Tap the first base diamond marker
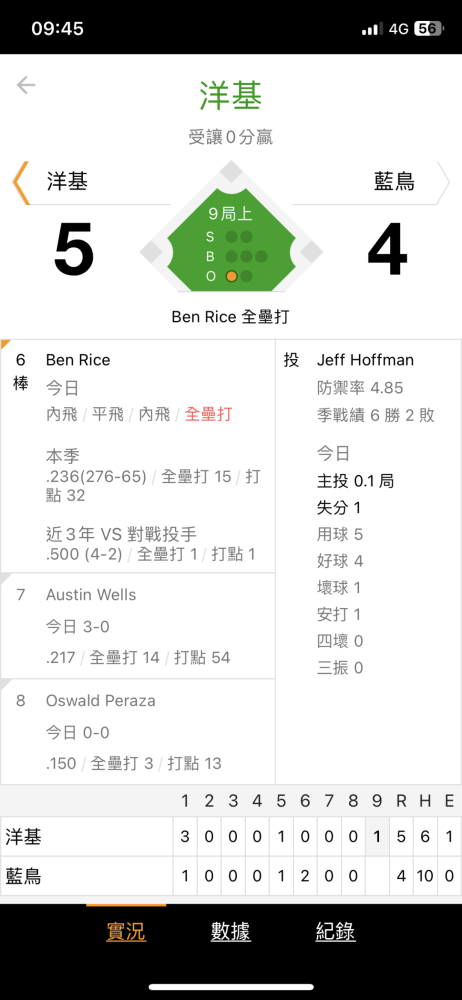Viewport: 462px width, 1000px height. [311, 251]
